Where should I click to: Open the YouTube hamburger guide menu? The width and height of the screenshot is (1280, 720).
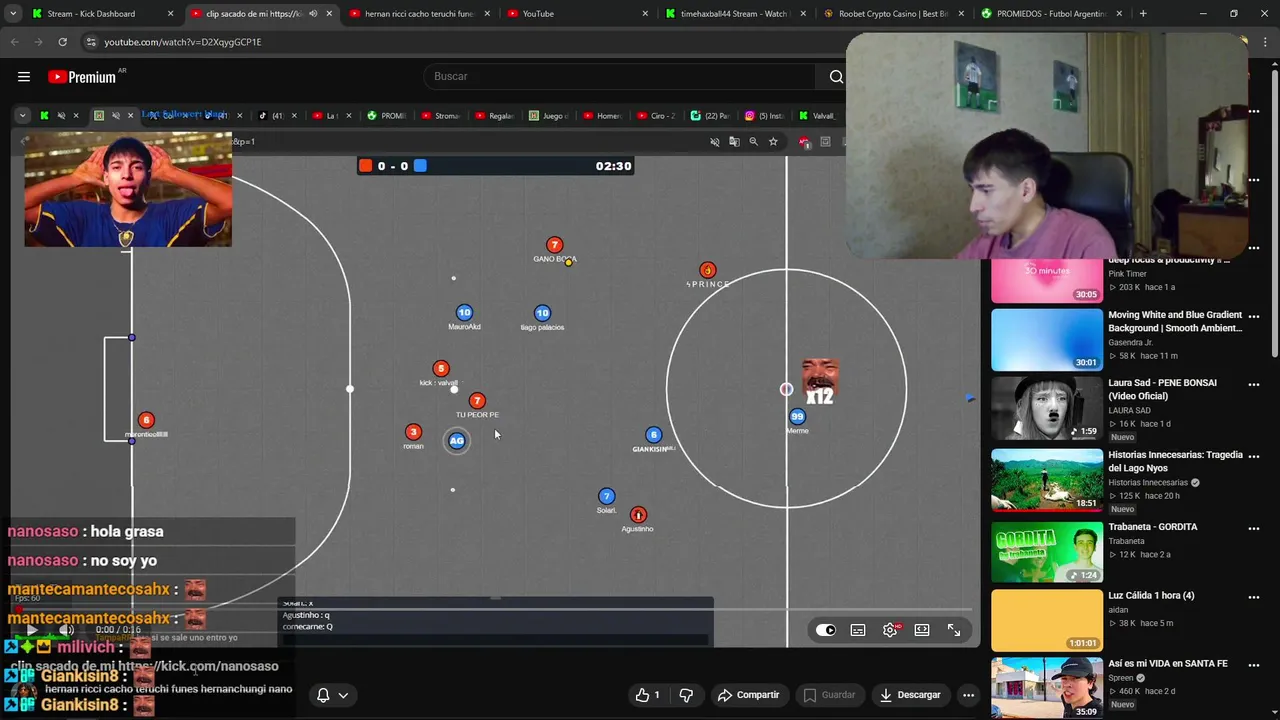[x=24, y=77]
